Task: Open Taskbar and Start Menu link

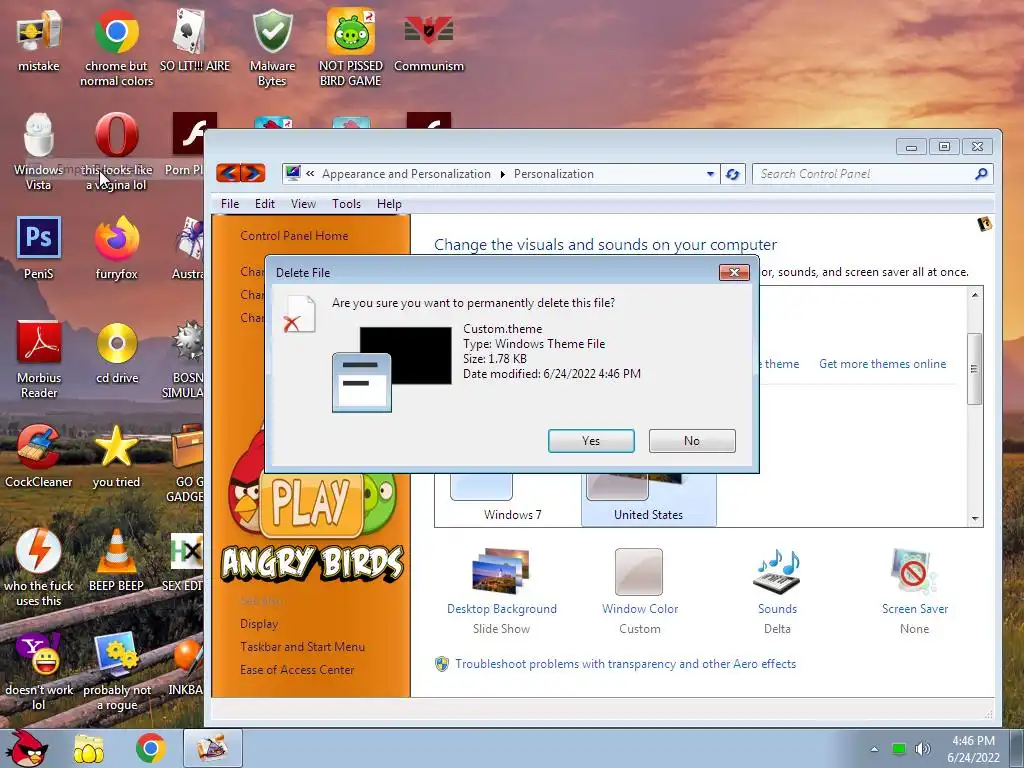Action: [302, 647]
